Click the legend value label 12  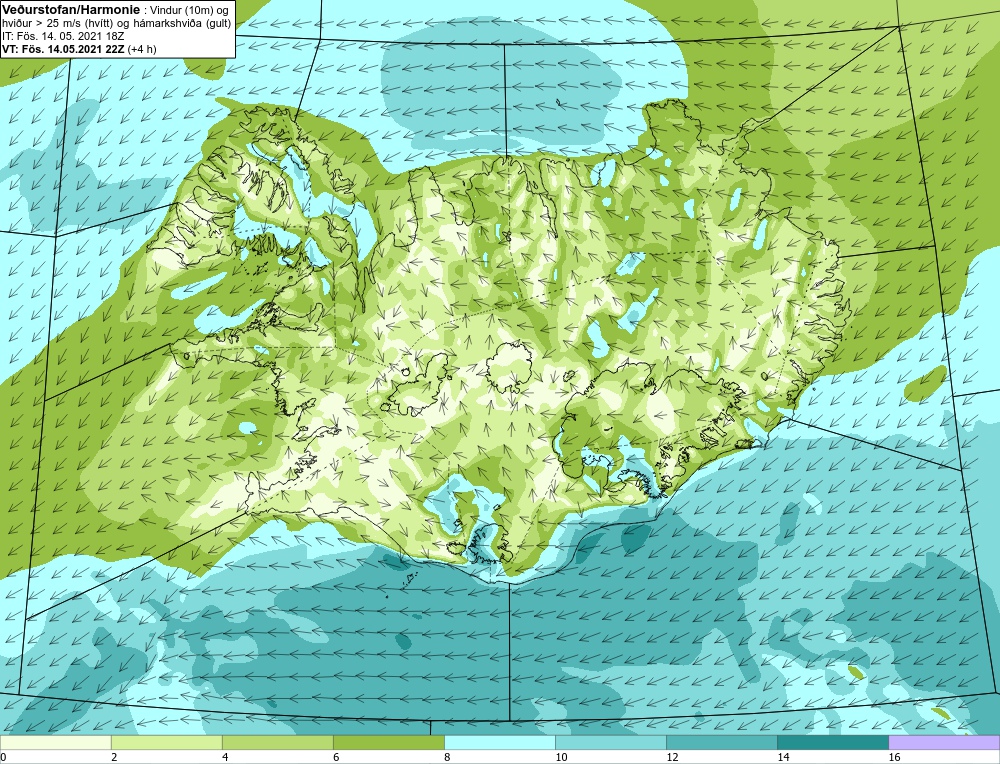pyautogui.click(x=673, y=757)
